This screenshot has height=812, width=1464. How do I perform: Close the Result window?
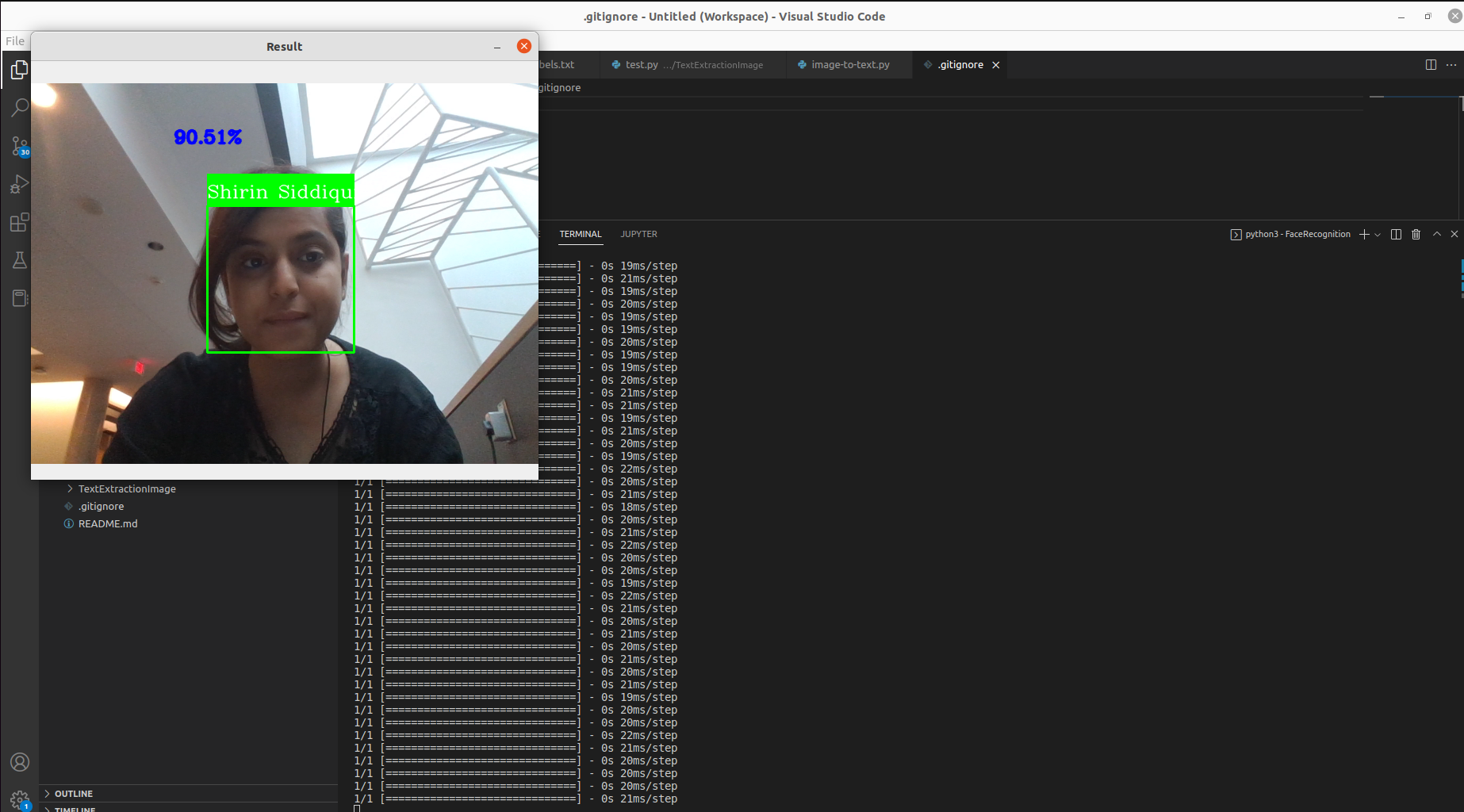click(524, 46)
